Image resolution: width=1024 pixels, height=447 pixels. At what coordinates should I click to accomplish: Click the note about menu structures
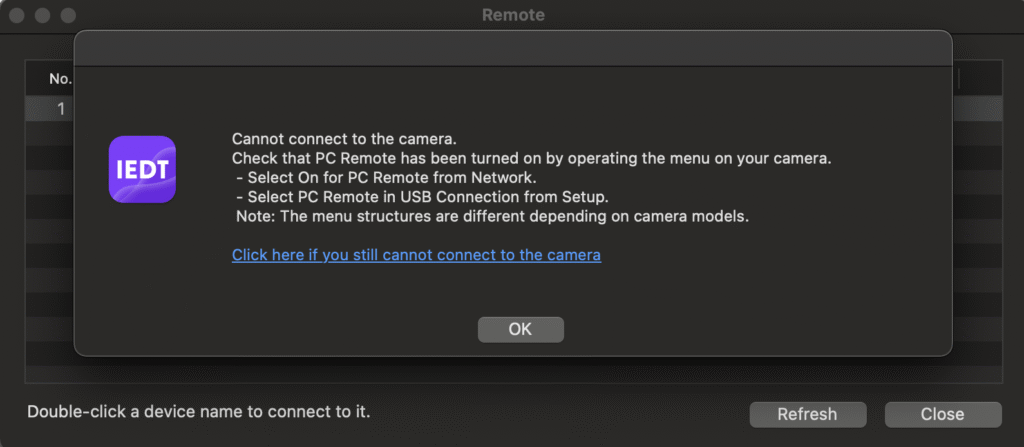[x=492, y=216]
